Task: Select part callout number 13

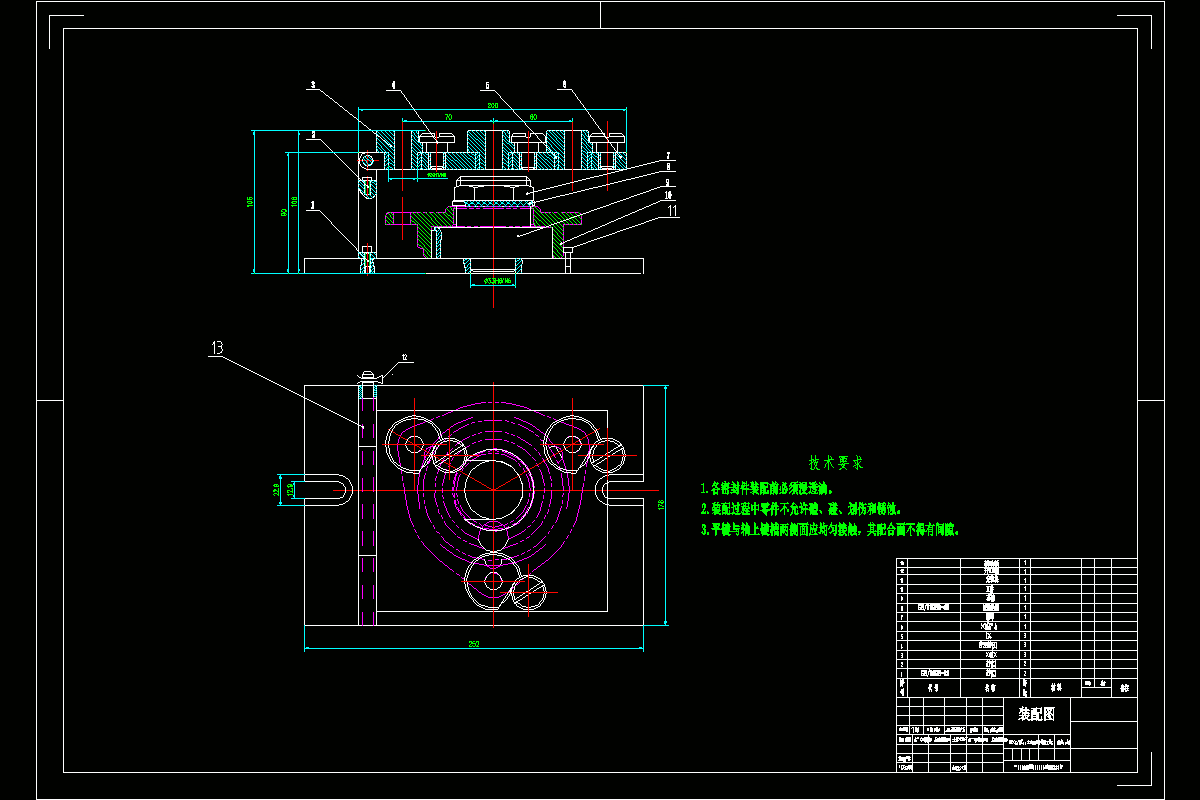Action: point(217,347)
